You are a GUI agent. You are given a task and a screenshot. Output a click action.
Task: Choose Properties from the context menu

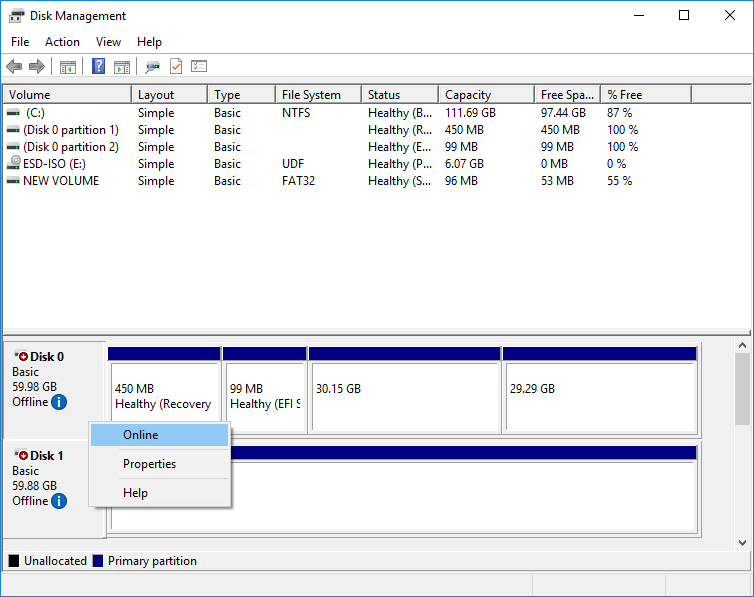[x=159, y=464]
